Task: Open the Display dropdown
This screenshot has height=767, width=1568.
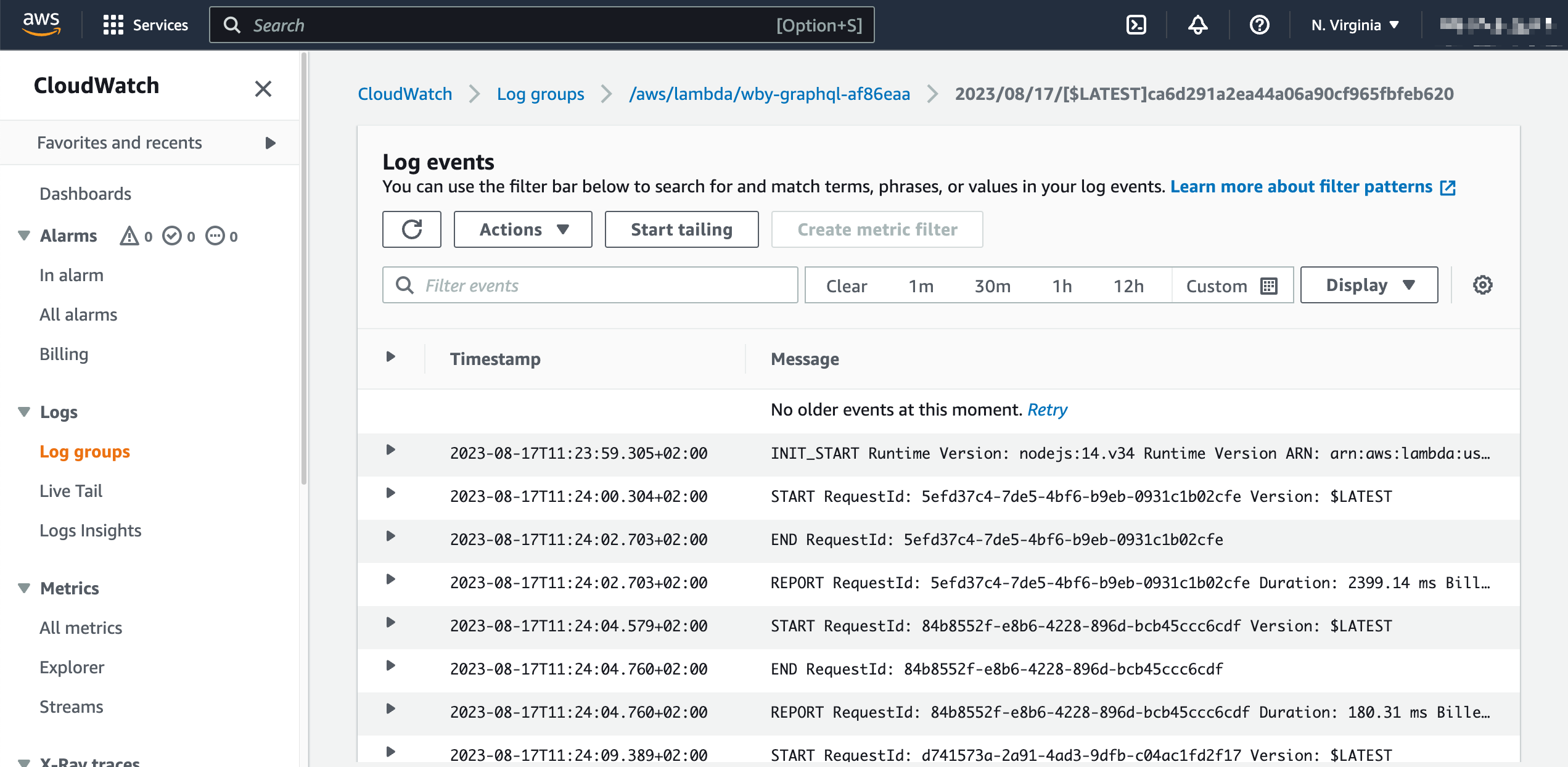Action: [1369, 285]
